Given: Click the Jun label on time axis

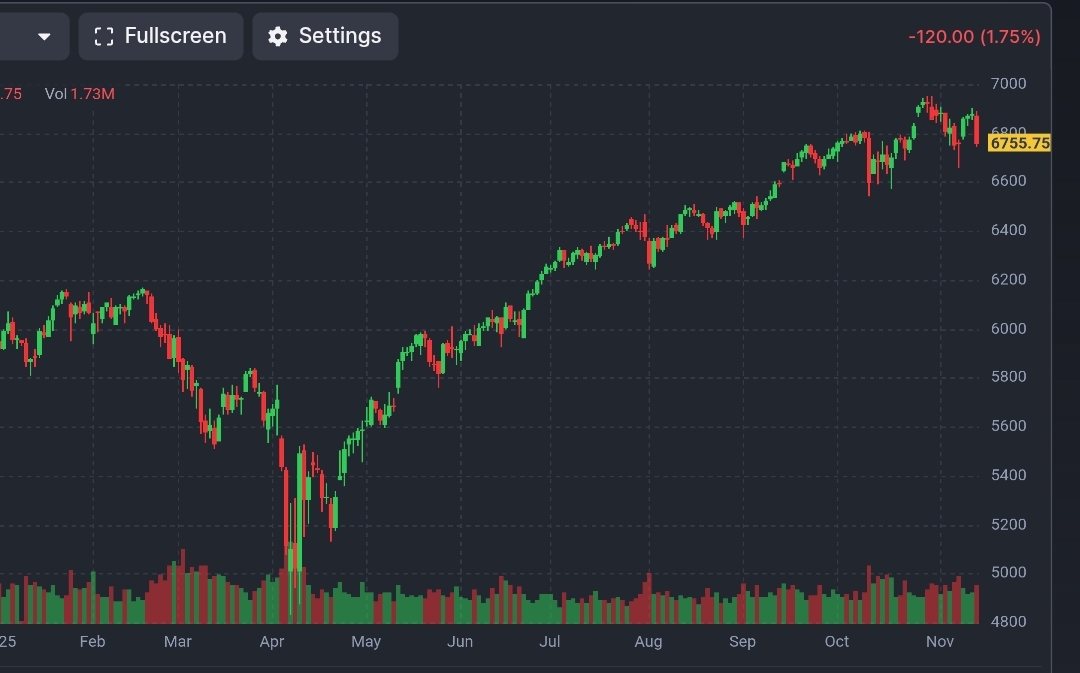Looking at the screenshot, I should [x=460, y=641].
